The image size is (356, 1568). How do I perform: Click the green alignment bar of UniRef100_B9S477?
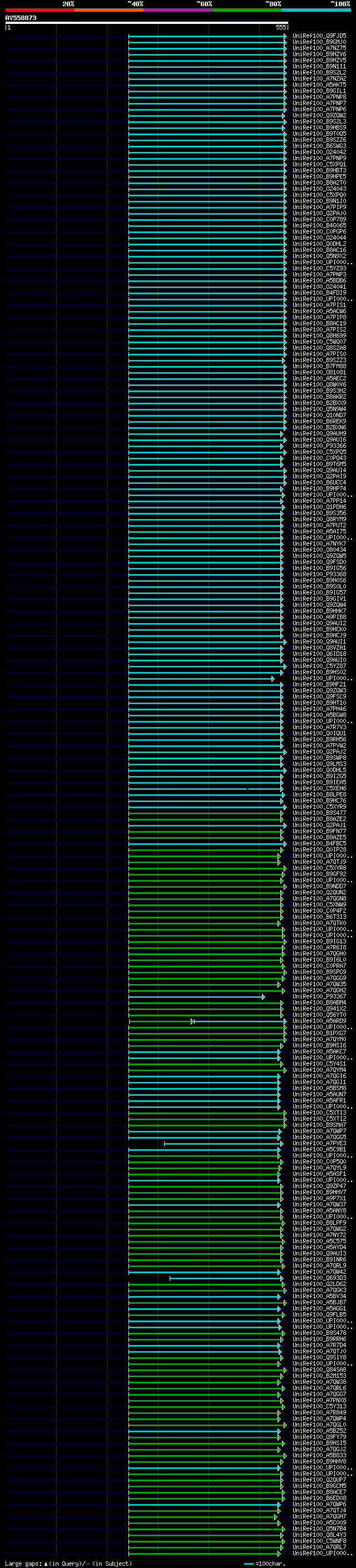[x=206, y=813]
